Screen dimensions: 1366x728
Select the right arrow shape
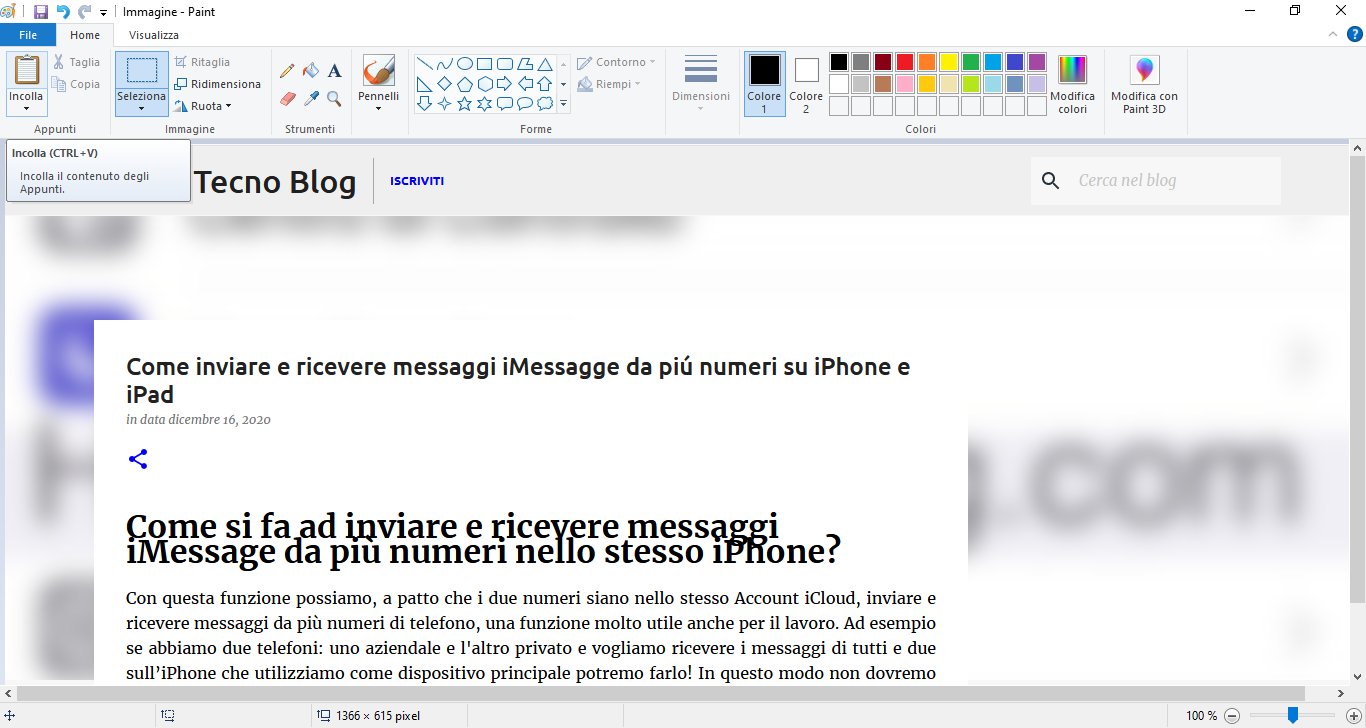tap(504, 84)
